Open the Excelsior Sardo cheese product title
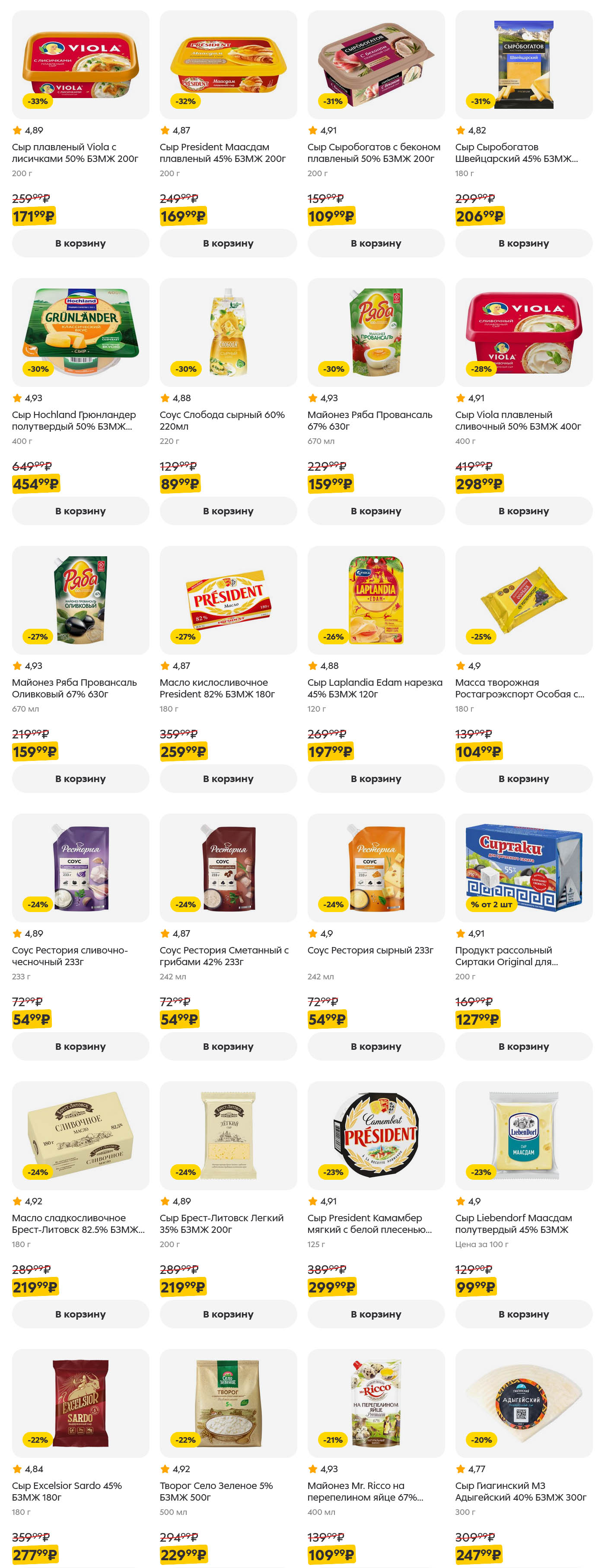The width and height of the screenshot is (608, 1568). tap(67, 1491)
